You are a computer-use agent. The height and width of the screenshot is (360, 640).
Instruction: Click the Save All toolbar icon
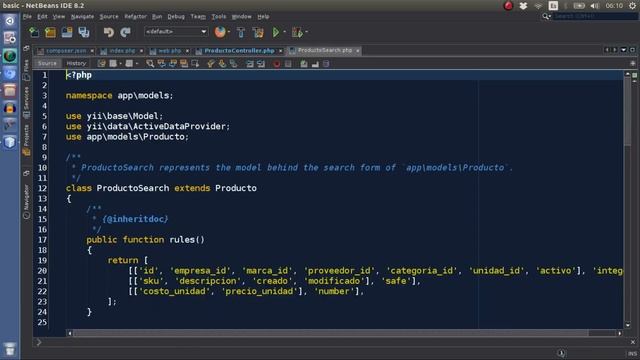tap(84, 32)
